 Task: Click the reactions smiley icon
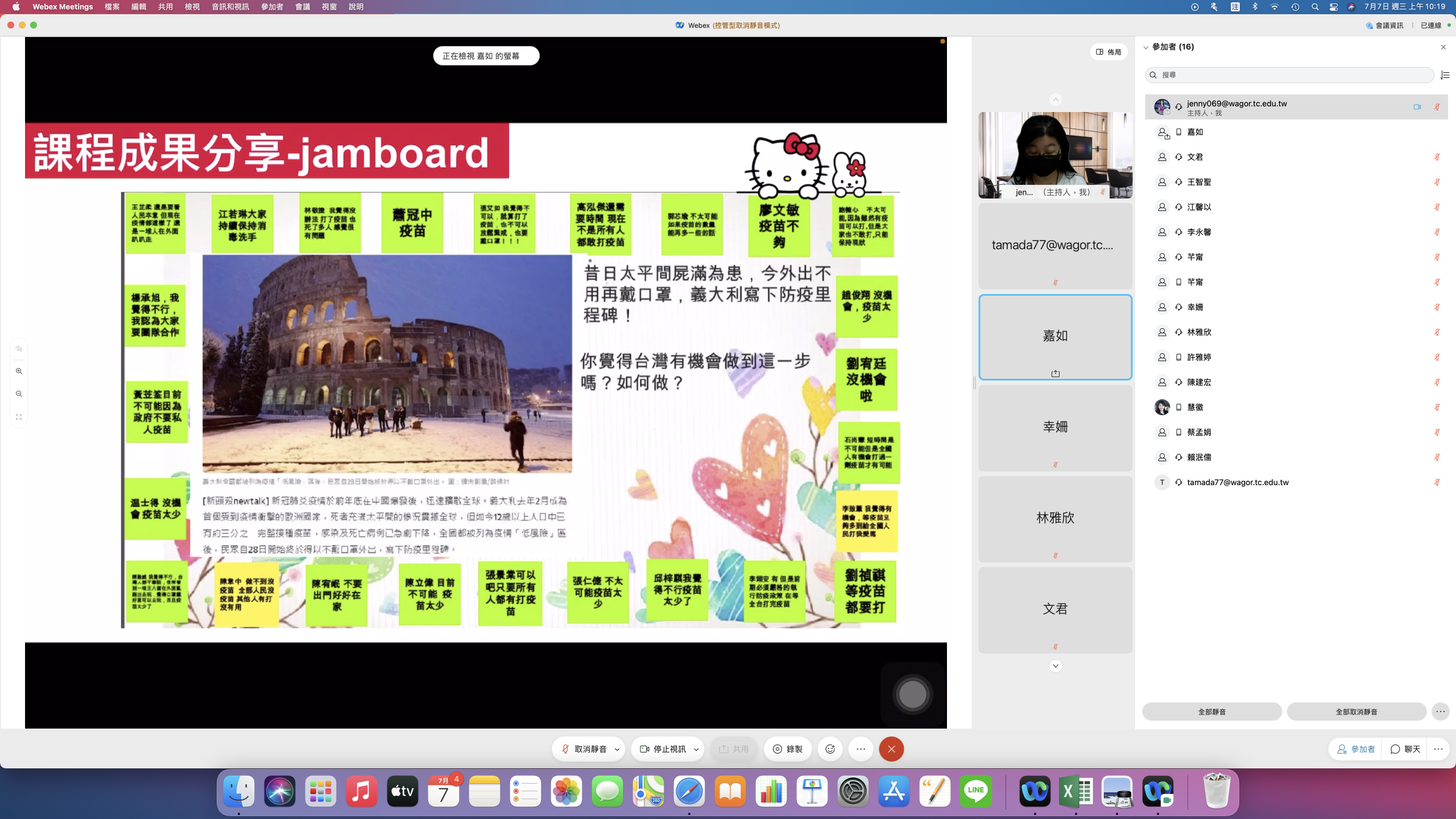(x=830, y=749)
